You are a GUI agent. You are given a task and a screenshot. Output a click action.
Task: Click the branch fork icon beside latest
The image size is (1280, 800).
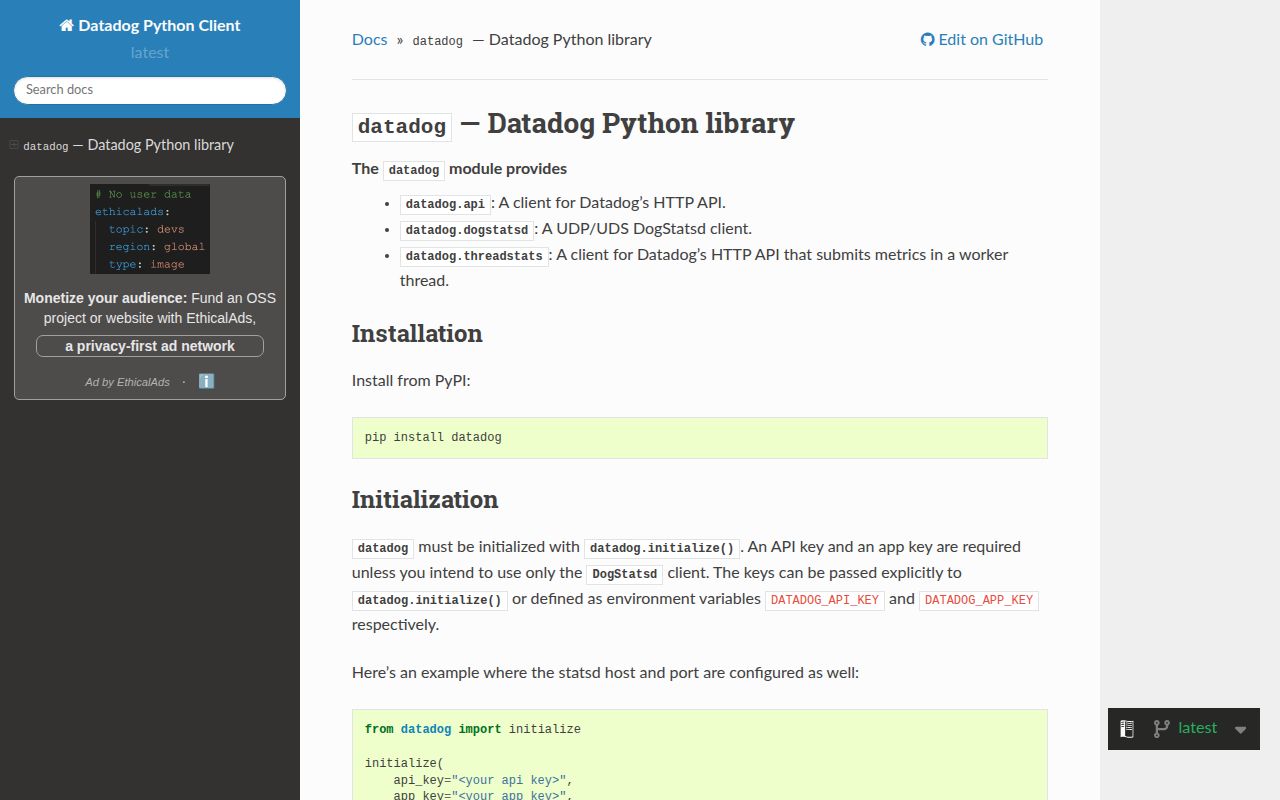1161,729
